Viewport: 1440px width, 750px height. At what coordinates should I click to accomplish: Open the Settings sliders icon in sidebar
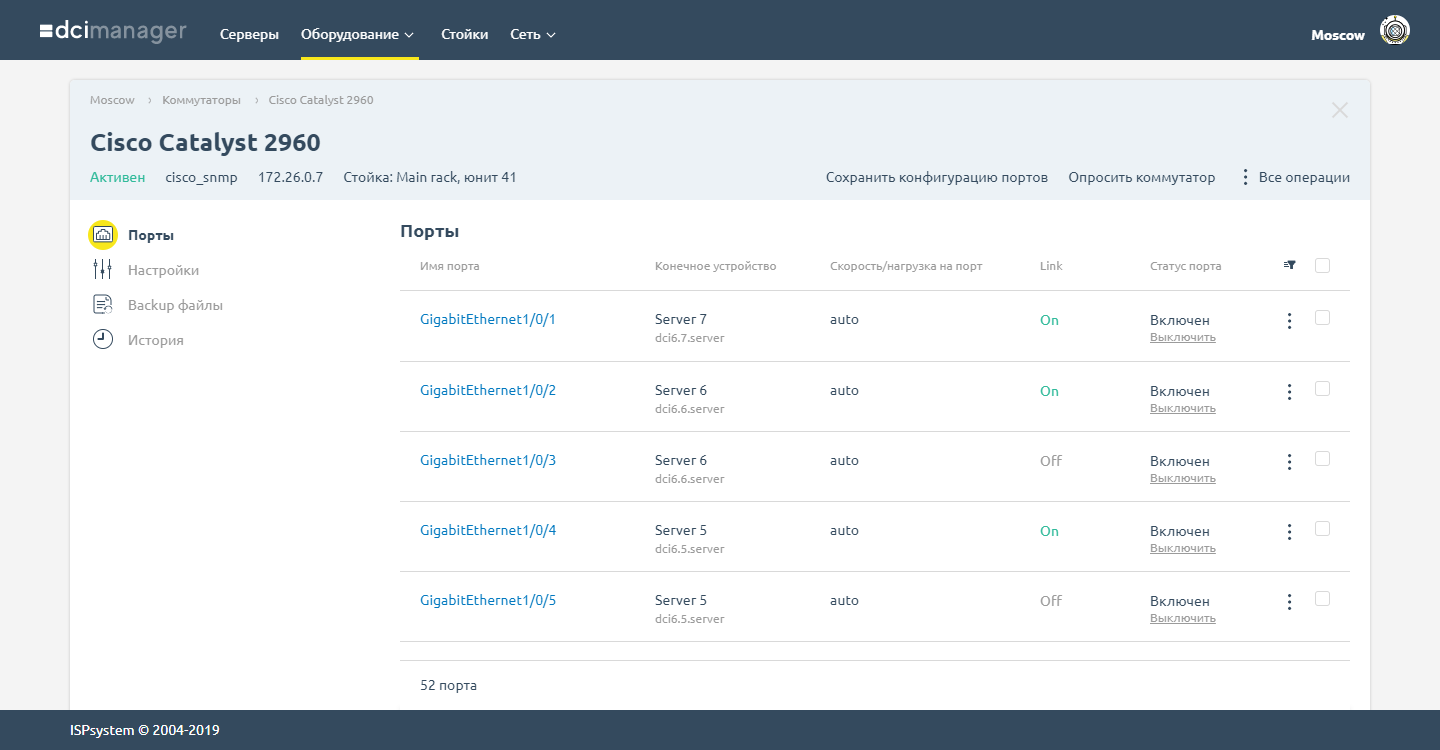coord(102,270)
